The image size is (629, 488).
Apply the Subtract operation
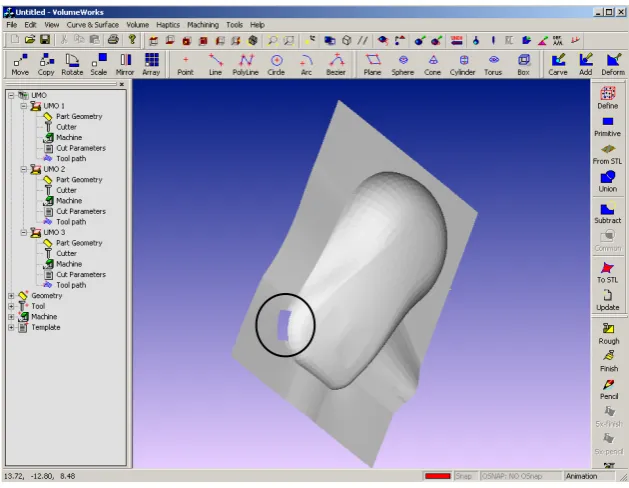[608, 213]
